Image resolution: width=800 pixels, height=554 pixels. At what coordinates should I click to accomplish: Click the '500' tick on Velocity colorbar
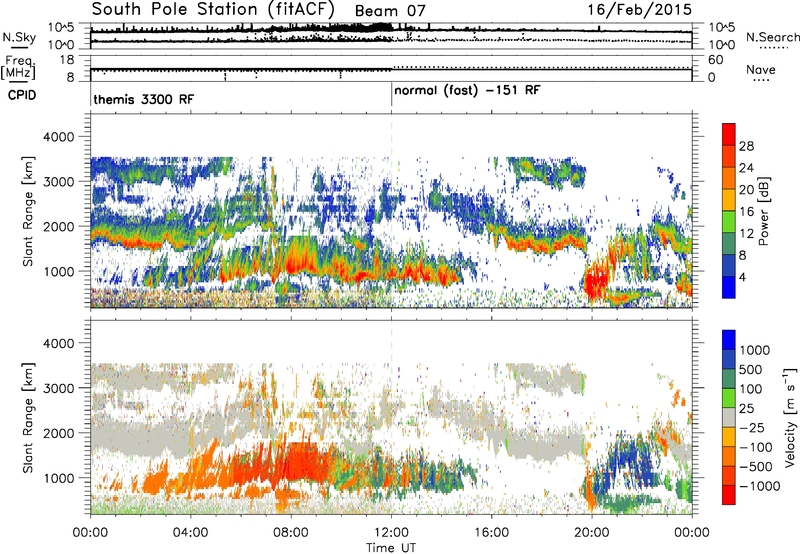pos(751,370)
